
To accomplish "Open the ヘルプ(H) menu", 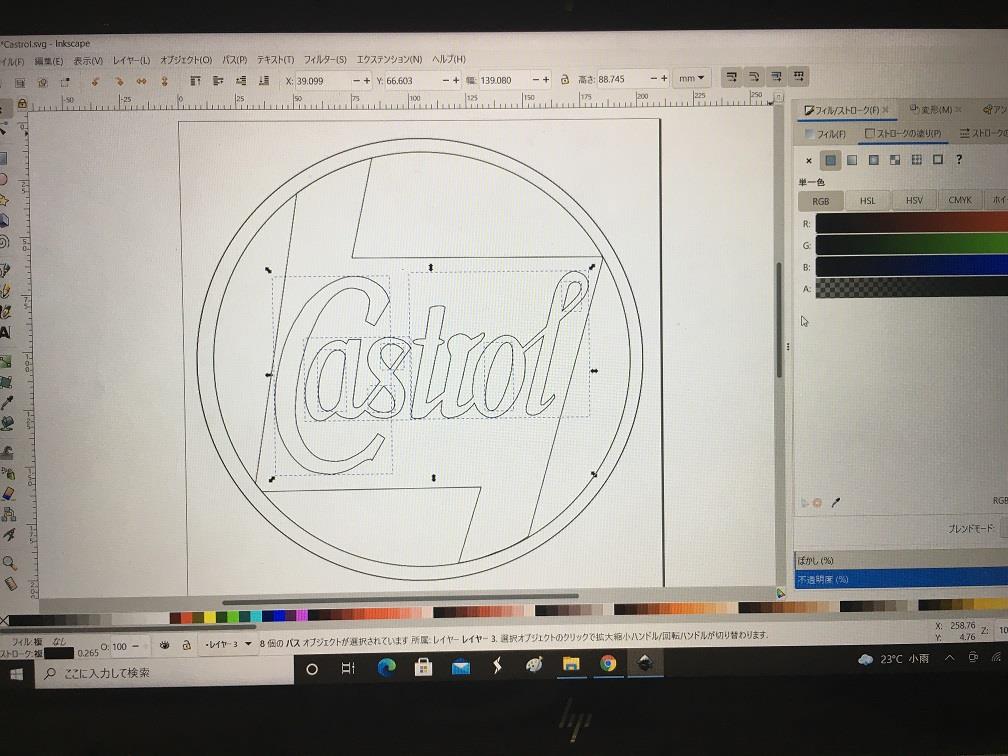I will tap(449, 58).
